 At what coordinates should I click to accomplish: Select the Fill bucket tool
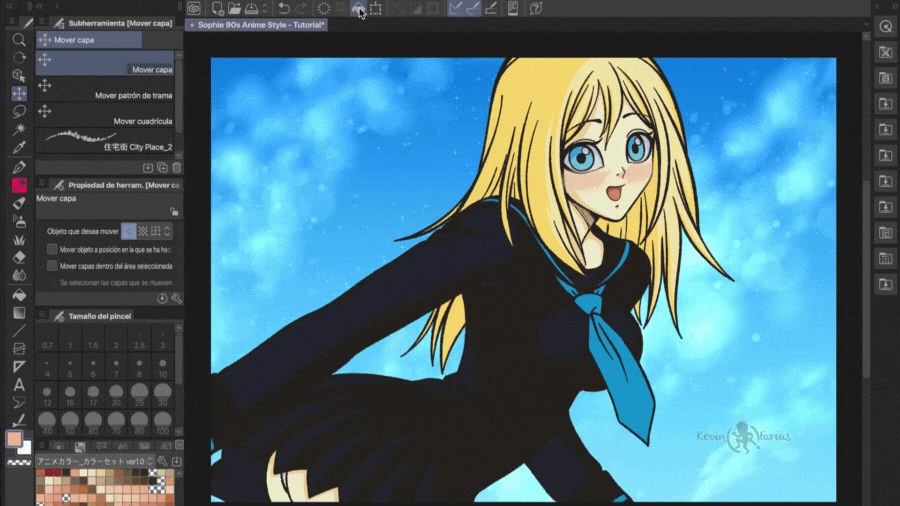coord(19,295)
